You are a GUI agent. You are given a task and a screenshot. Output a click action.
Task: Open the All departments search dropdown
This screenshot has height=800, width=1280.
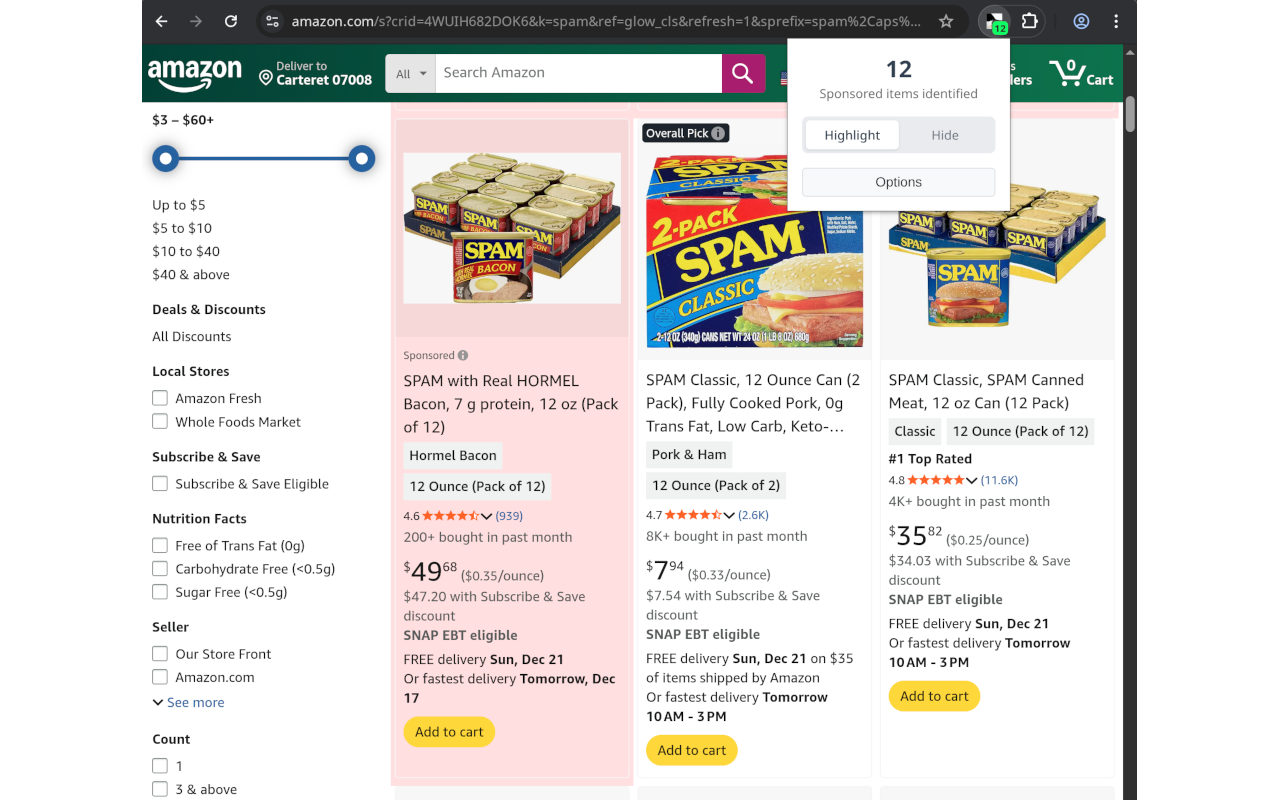pyautogui.click(x=411, y=73)
